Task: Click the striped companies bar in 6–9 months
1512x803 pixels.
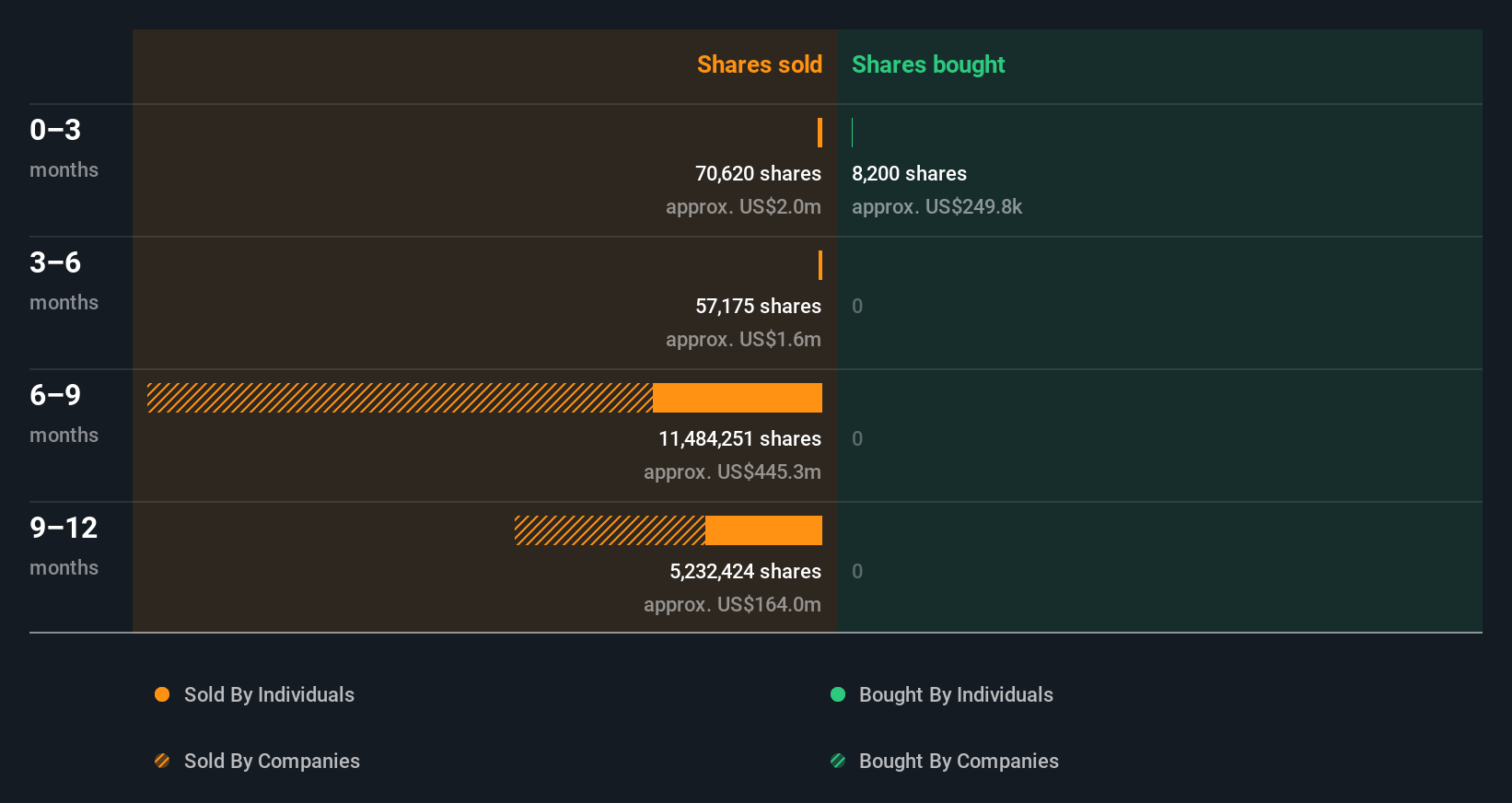Action: tap(400, 398)
